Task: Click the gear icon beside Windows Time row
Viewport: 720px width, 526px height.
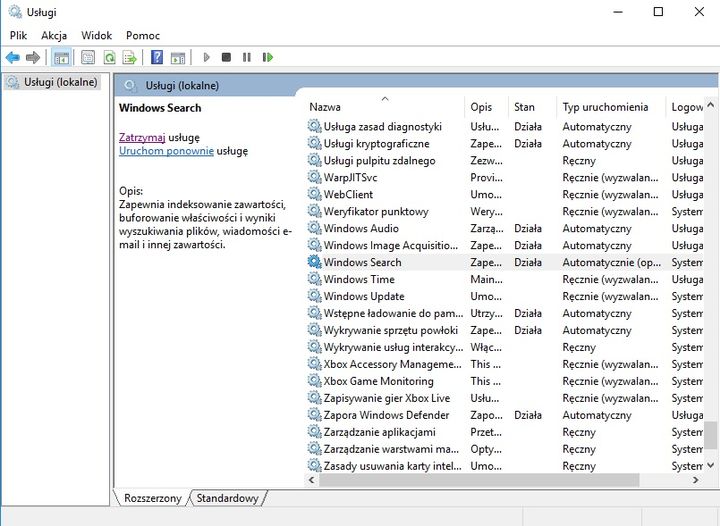Action: pyautogui.click(x=315, y=279)
